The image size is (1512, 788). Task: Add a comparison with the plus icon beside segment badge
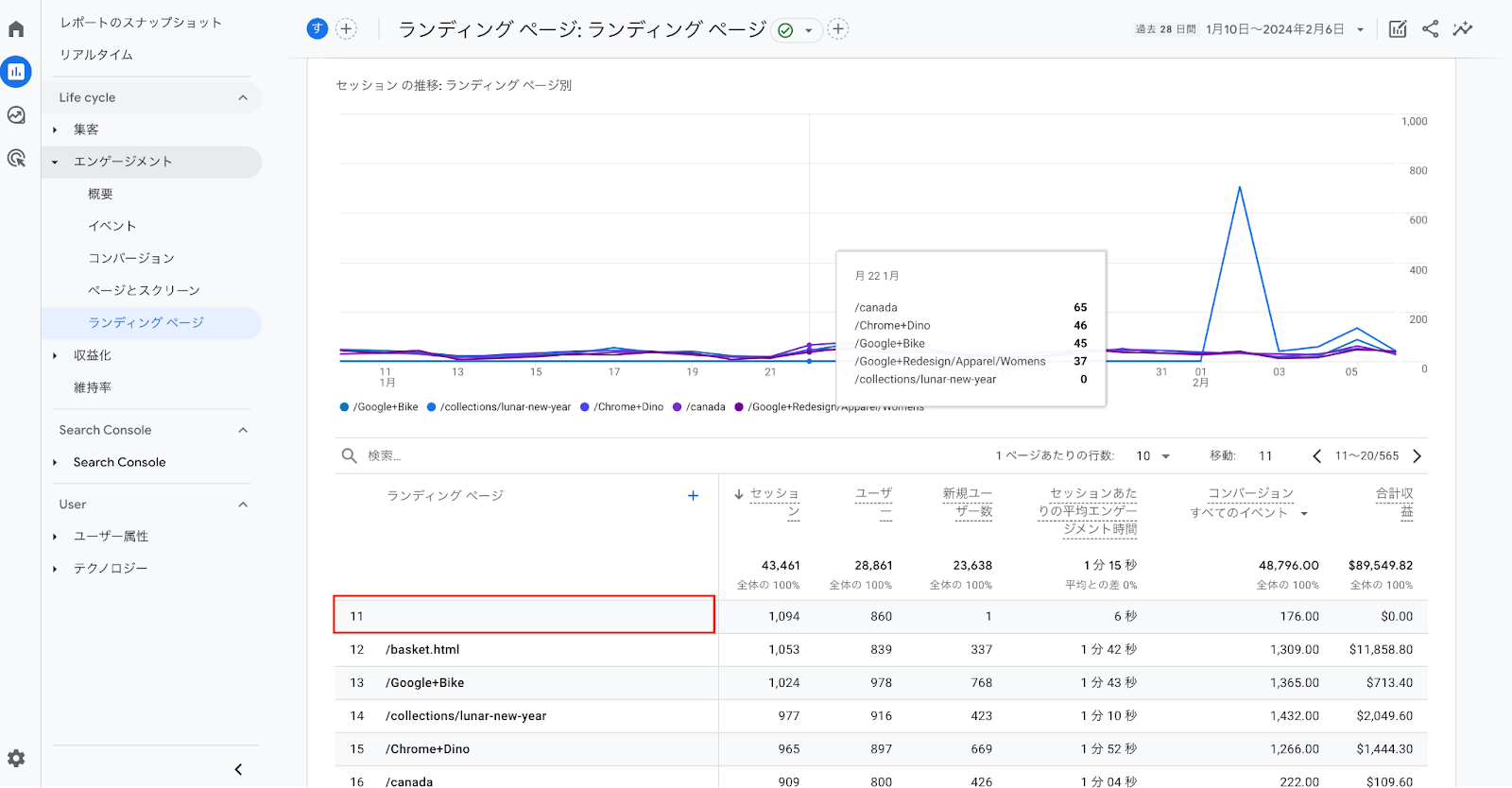click(347, 29)
